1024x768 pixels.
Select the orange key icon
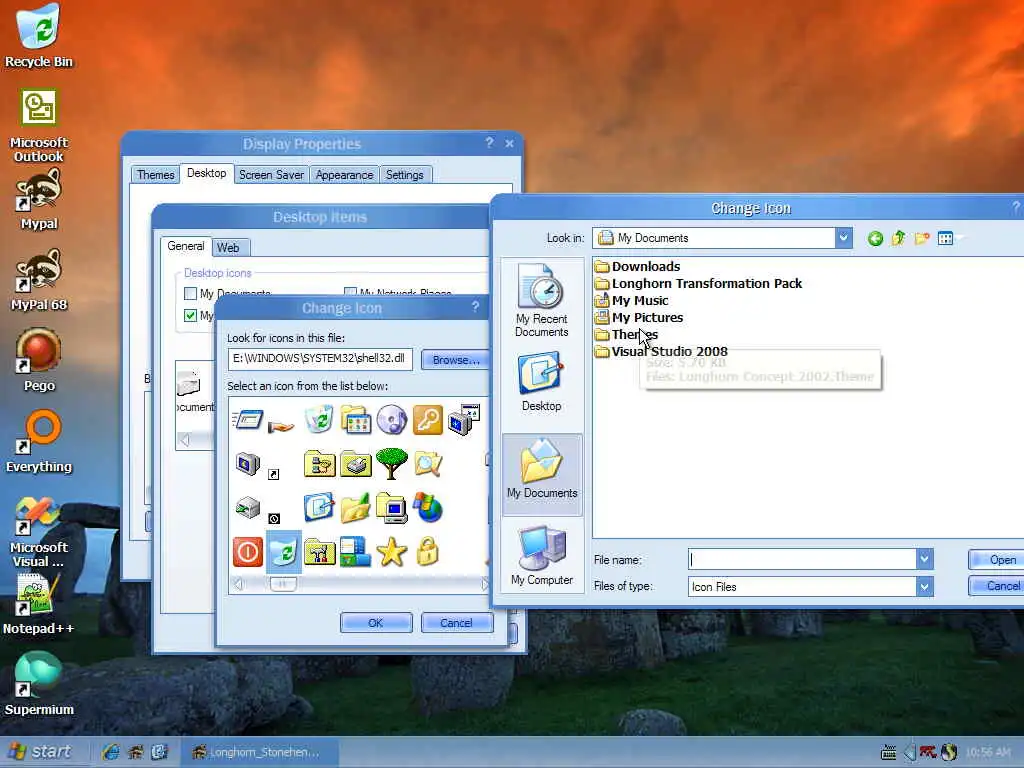click(x=427, y=419)
